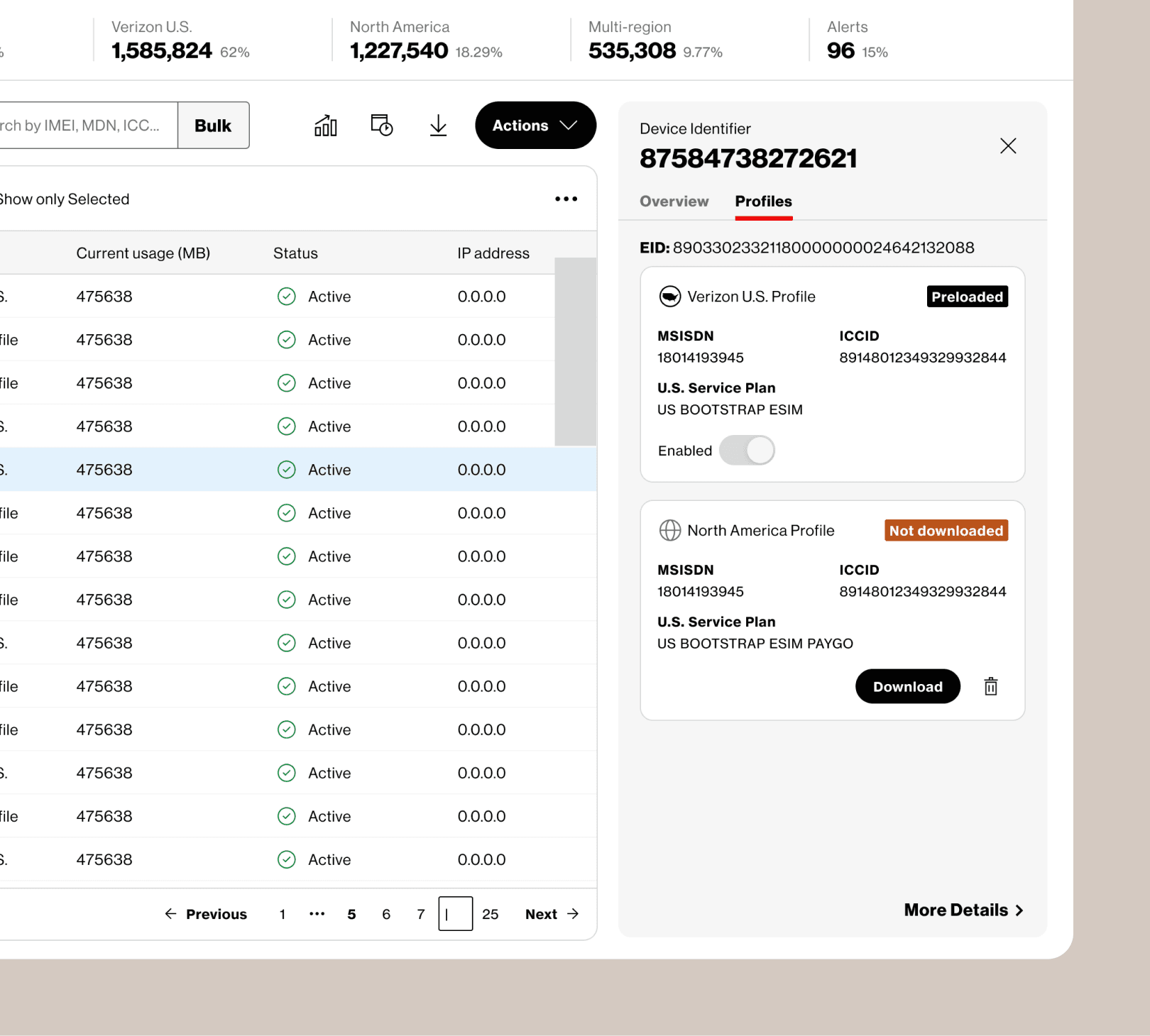1150x1036 pixels.
Task: Click the green Active status icon on highlighted row
Action: pyautogui.click(x=286, y=469)
